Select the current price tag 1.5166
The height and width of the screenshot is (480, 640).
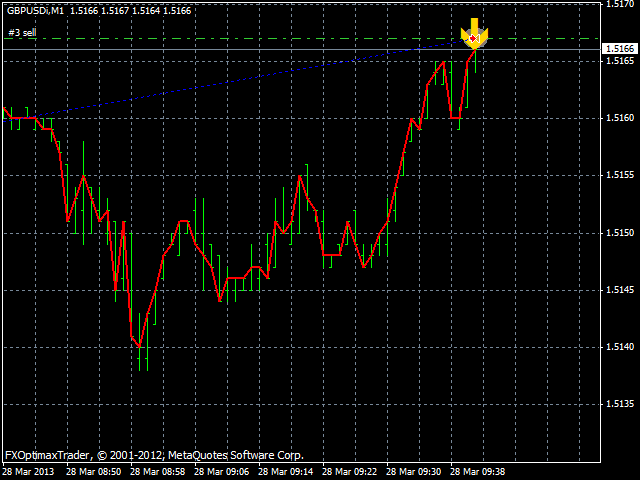pyautogui.click(x=620, y=49)
